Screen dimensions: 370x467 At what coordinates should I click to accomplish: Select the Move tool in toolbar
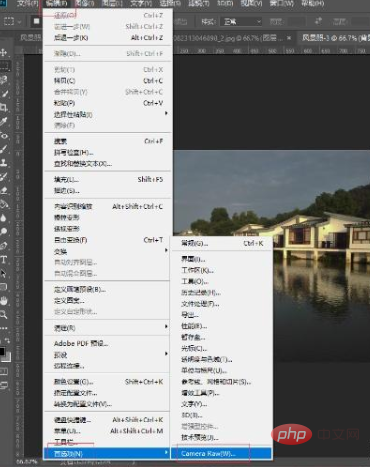4,52
